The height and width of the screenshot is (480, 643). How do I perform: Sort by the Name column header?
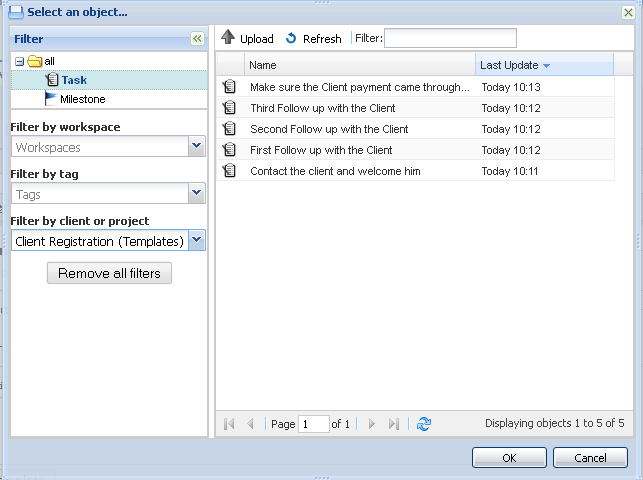tap(360, 65)
